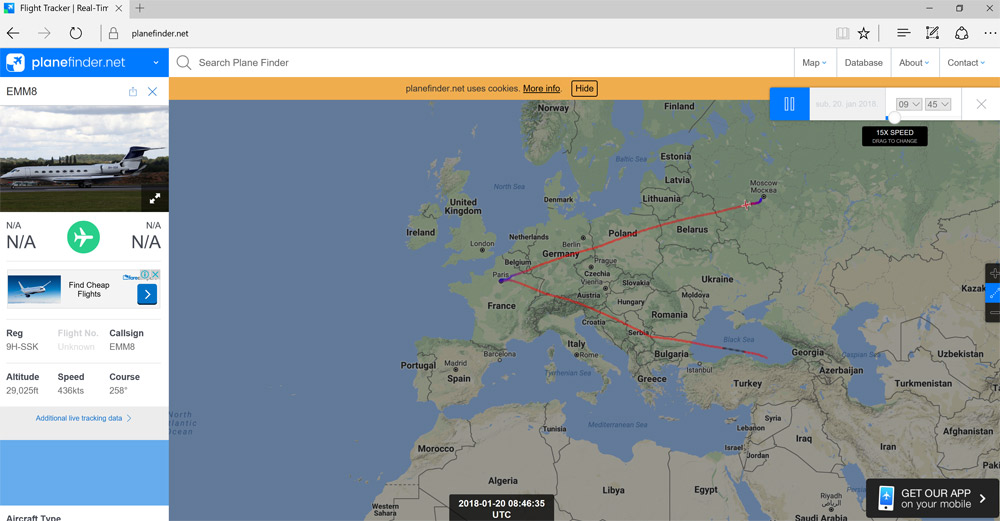Go back in browser
The width and height of the screenshot is (1000, 521).
[13, 33]
